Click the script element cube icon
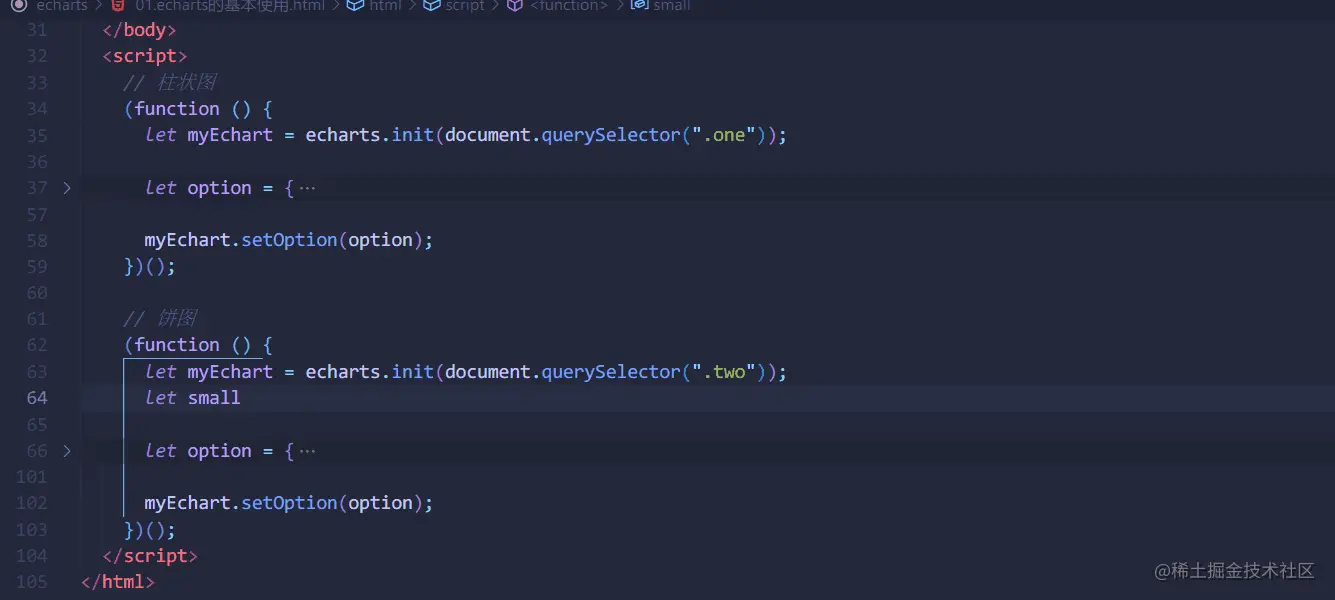This screenshot has width=1335, height=600. tap(432, 5)
